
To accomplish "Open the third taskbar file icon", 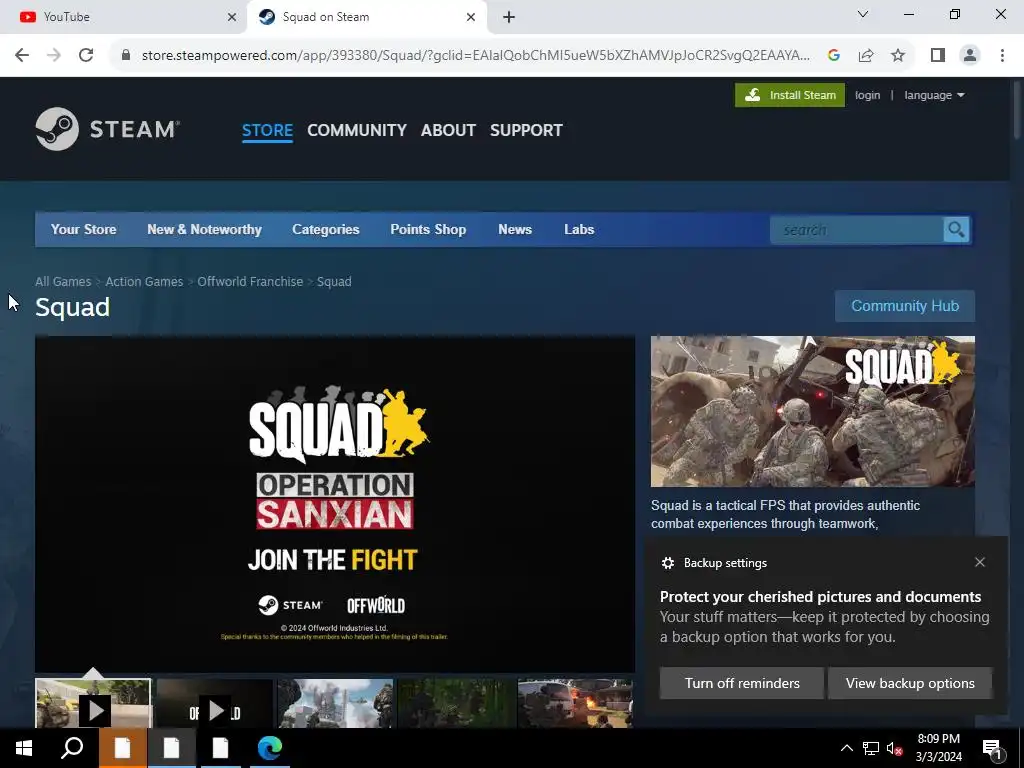I will coord(220,748).
